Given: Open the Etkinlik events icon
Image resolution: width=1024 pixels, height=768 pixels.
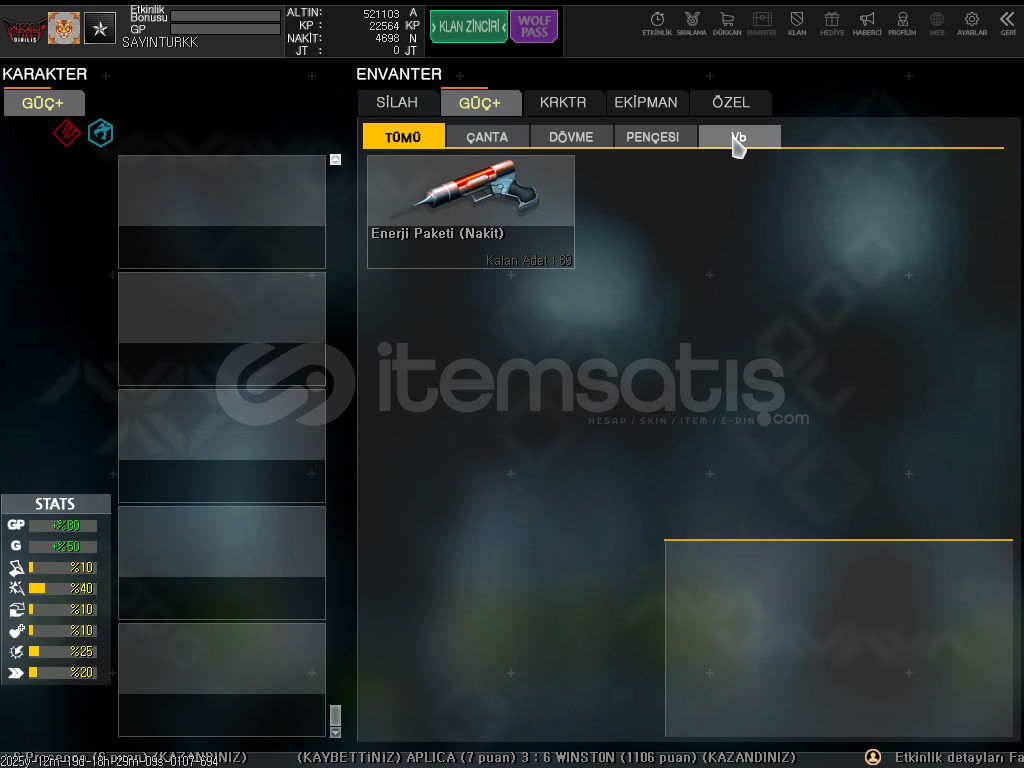Looking at the screenshot, I should (x=657, y=24).
